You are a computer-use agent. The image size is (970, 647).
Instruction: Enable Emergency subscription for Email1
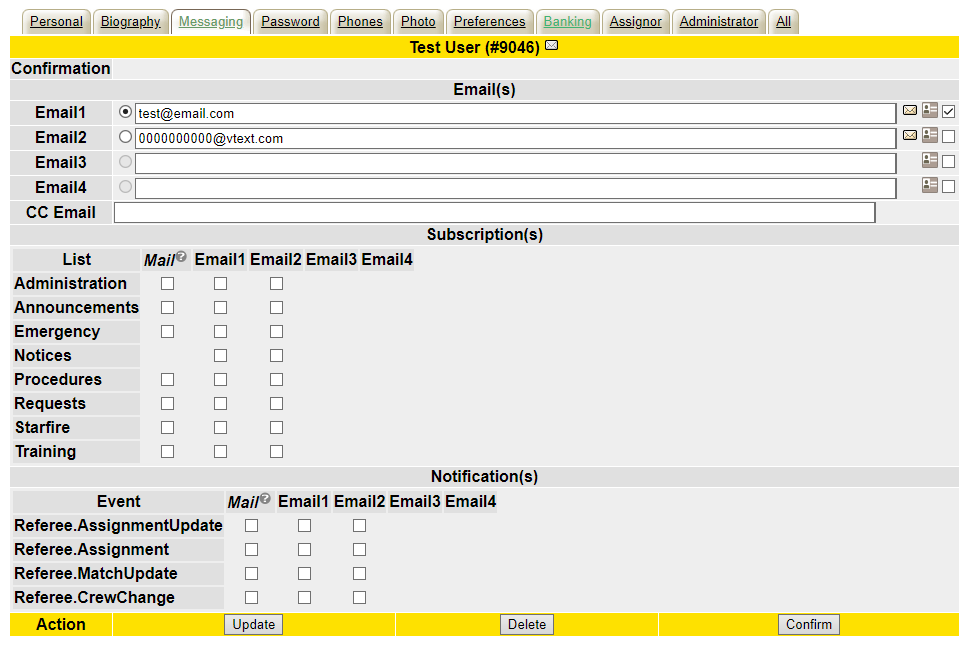[220, 332]
